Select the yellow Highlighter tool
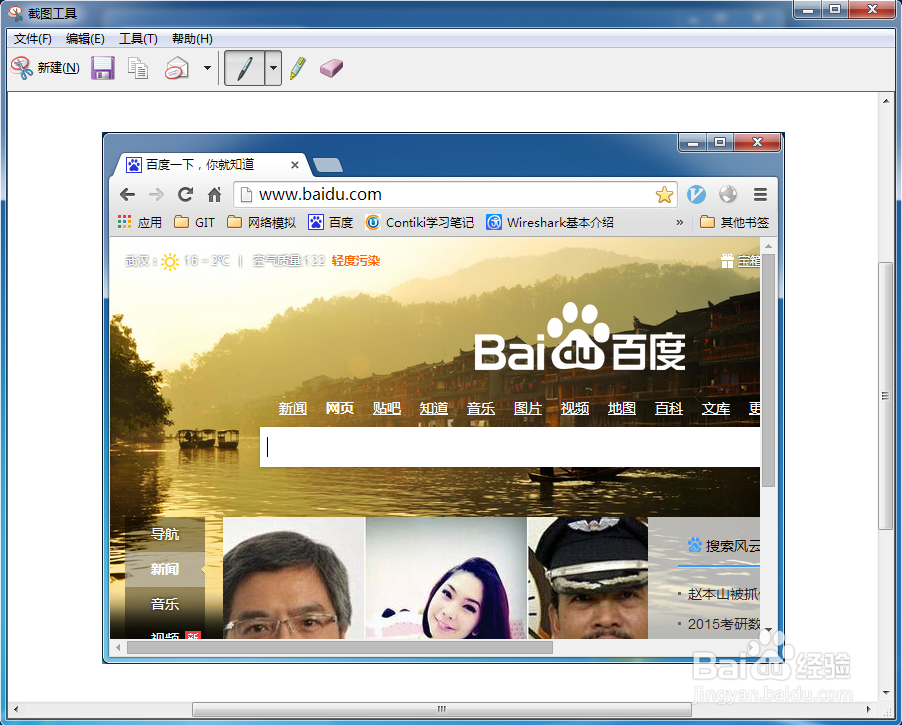 pyautogui.click(x=298, y=68)
